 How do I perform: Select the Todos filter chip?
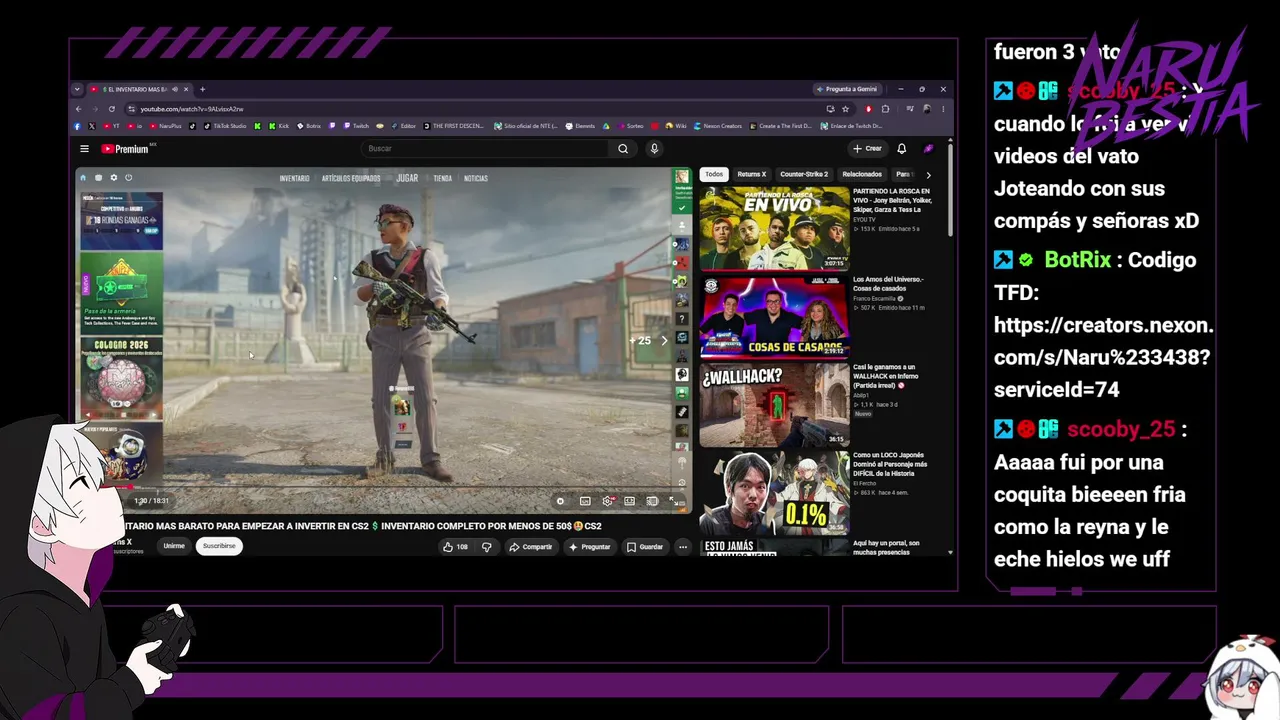tap(714, 174)
